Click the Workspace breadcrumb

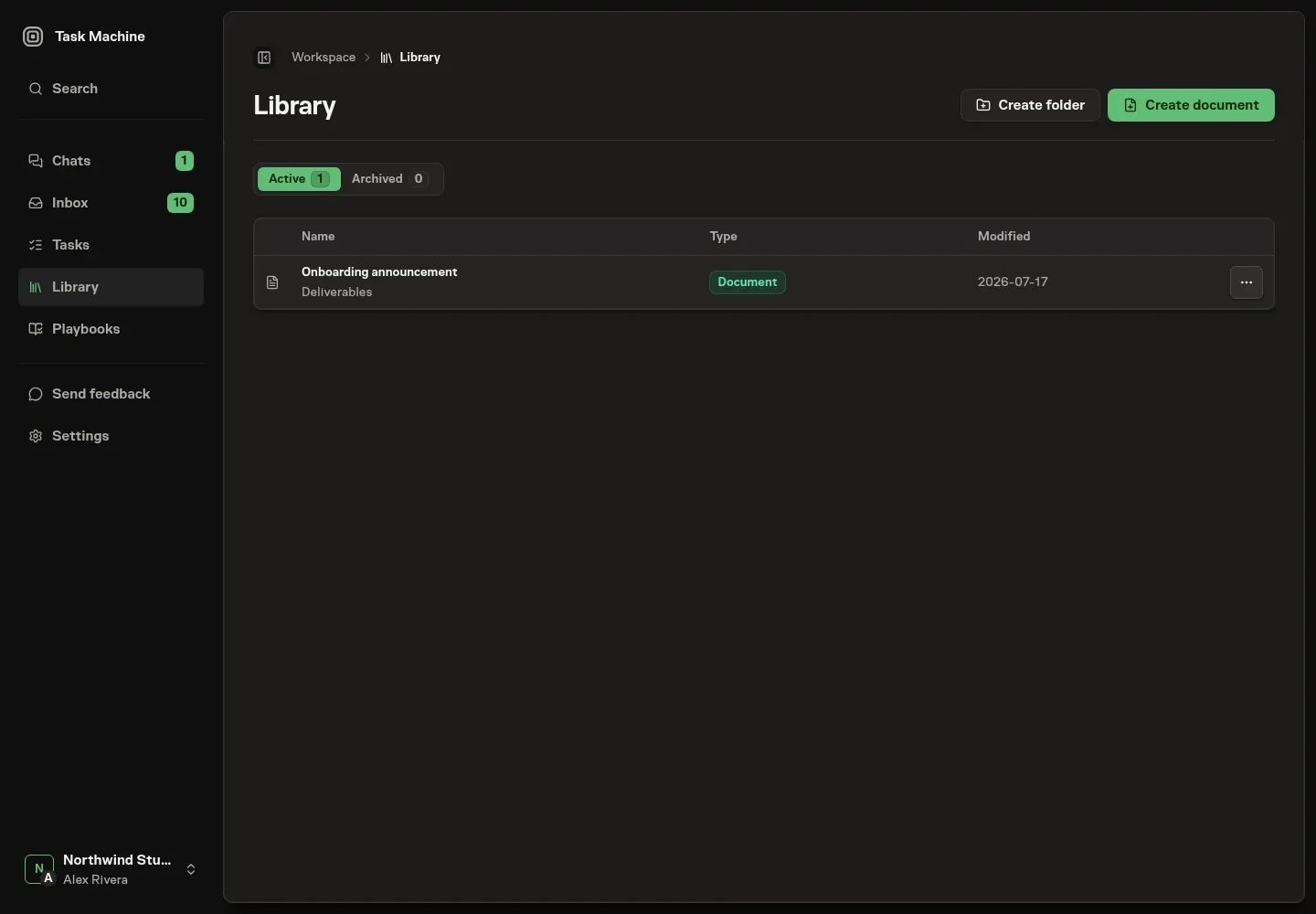coord(324,57)
